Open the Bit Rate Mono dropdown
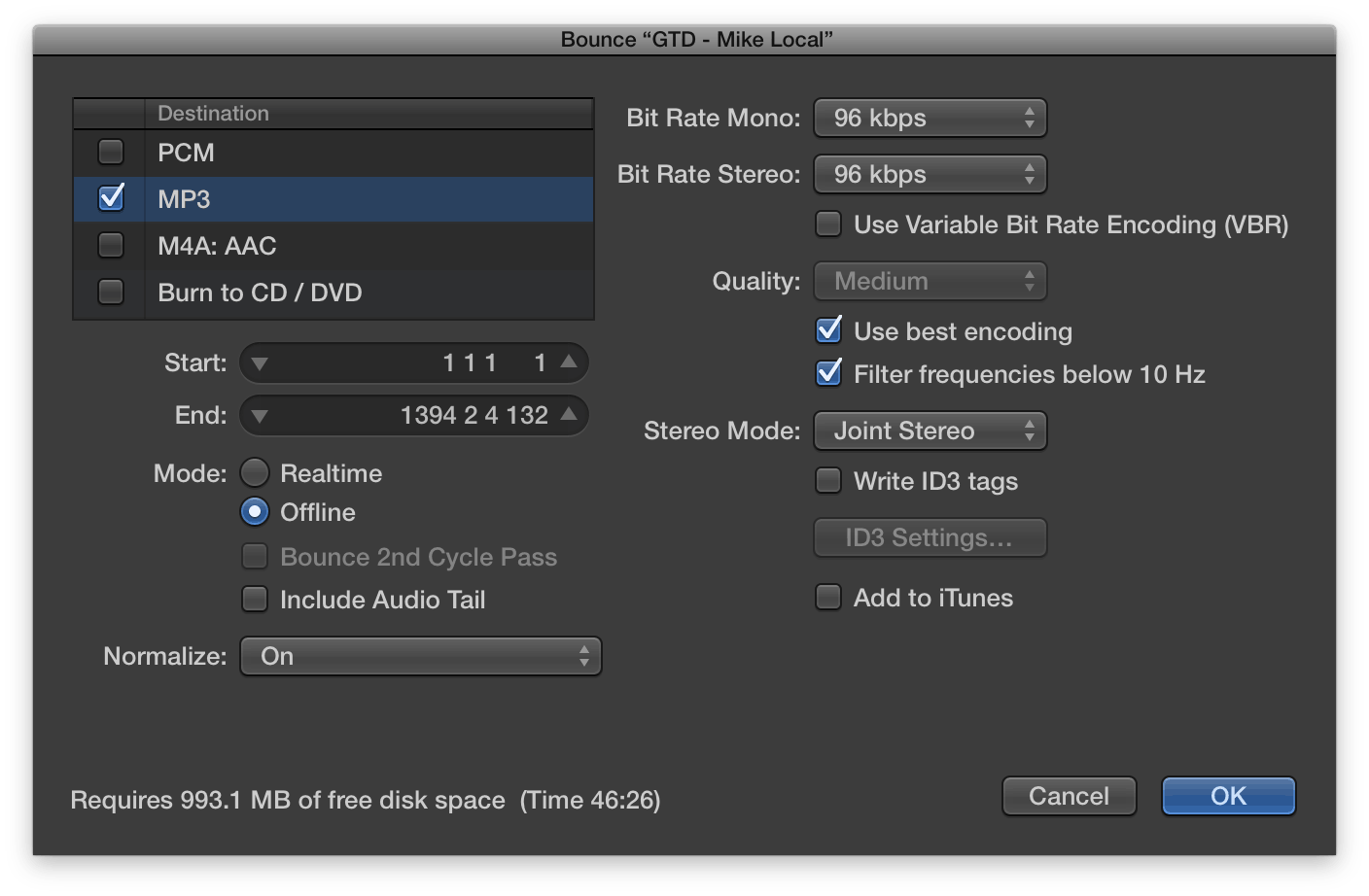1369x896 pixels. [930, 118]
